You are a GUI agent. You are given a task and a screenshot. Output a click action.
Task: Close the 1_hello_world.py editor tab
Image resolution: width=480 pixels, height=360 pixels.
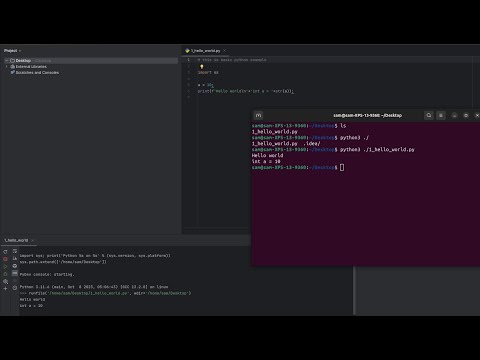point(224,51)
